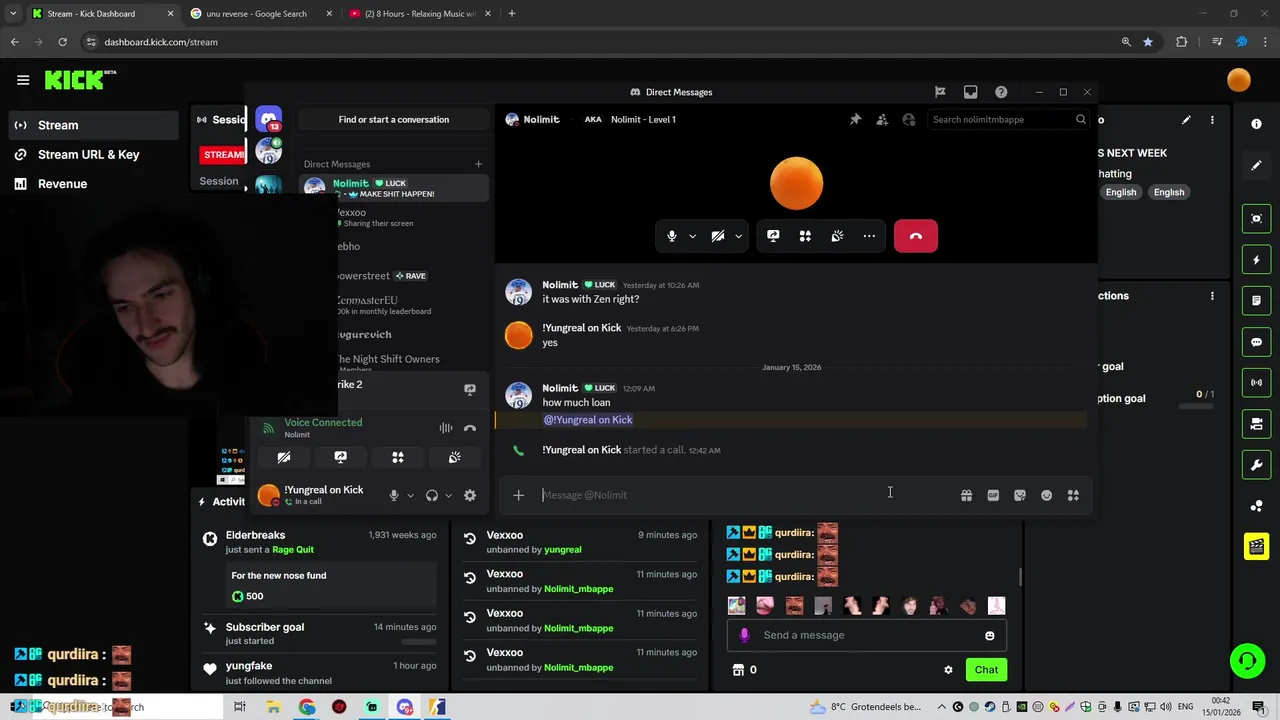The height and width of the screenshot is (720, 1280).
Task: Open sticker picker
Action: coord(1020,495)
